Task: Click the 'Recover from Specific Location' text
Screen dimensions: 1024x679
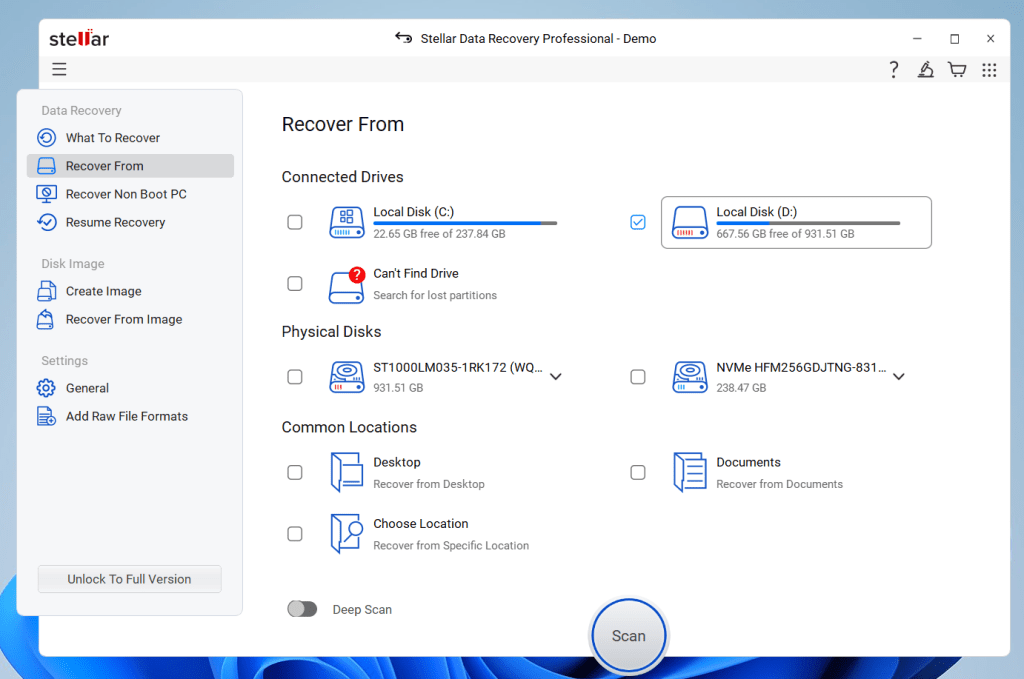Action: coord(451,545)
